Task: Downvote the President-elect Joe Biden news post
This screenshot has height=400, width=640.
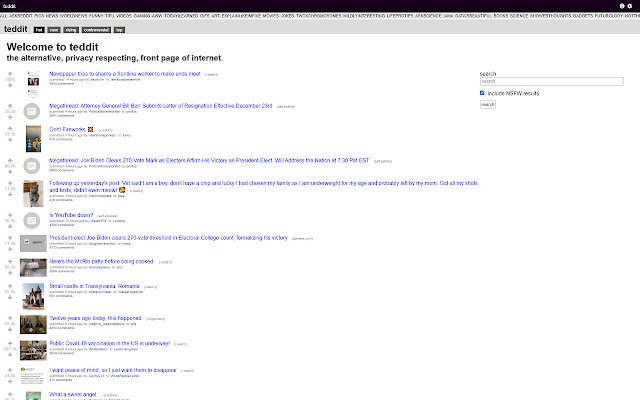Action: 10,249
